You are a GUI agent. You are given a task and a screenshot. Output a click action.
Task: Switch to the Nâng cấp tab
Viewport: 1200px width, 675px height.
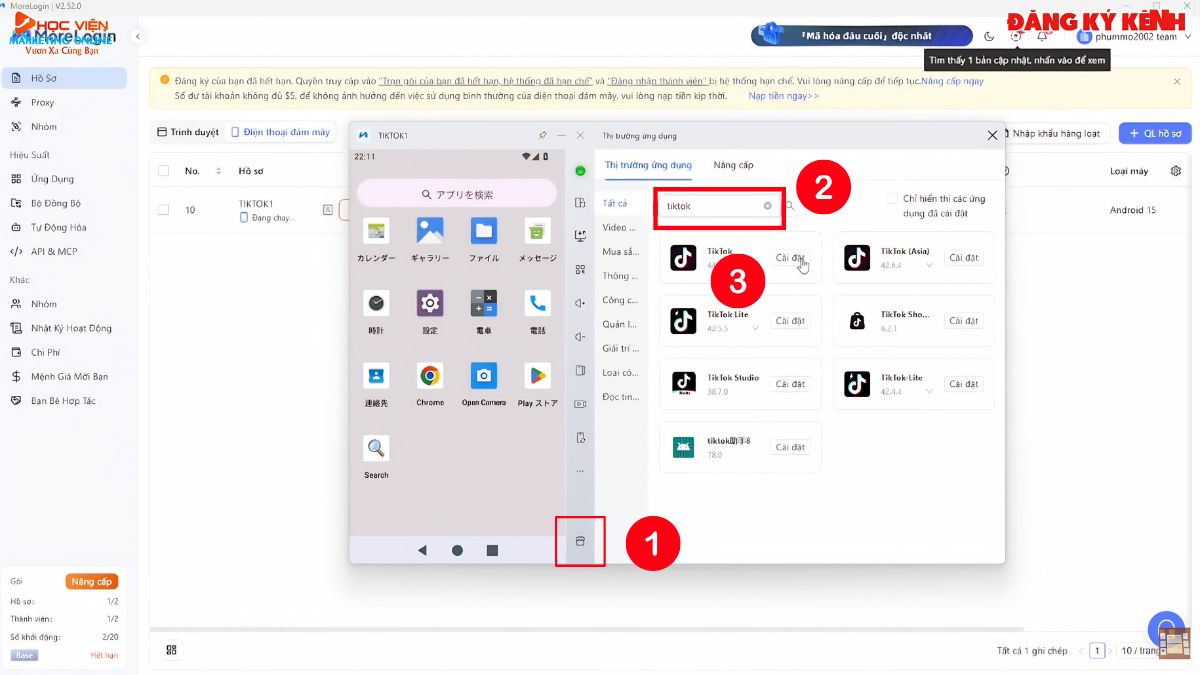[x=733, y=165]
